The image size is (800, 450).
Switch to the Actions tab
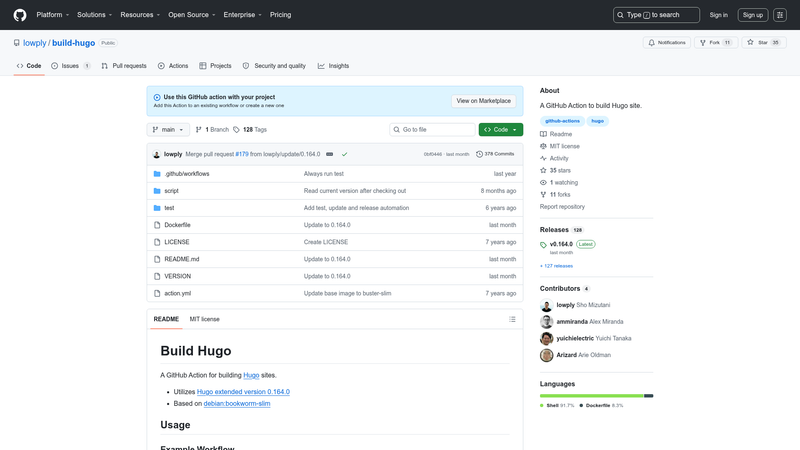pos(173,66)
